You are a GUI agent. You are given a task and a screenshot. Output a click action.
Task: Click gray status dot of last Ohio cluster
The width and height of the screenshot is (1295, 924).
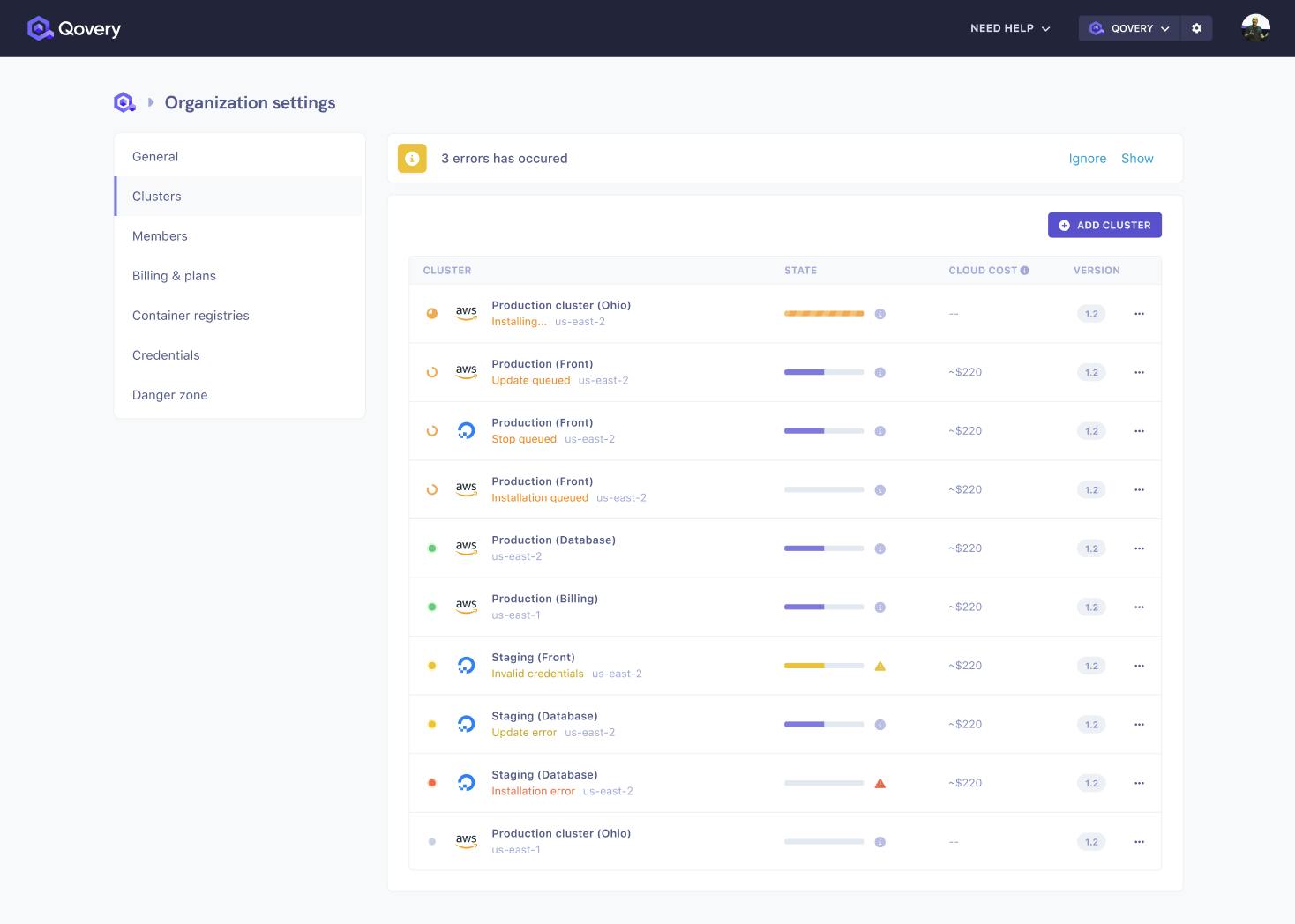432,842
